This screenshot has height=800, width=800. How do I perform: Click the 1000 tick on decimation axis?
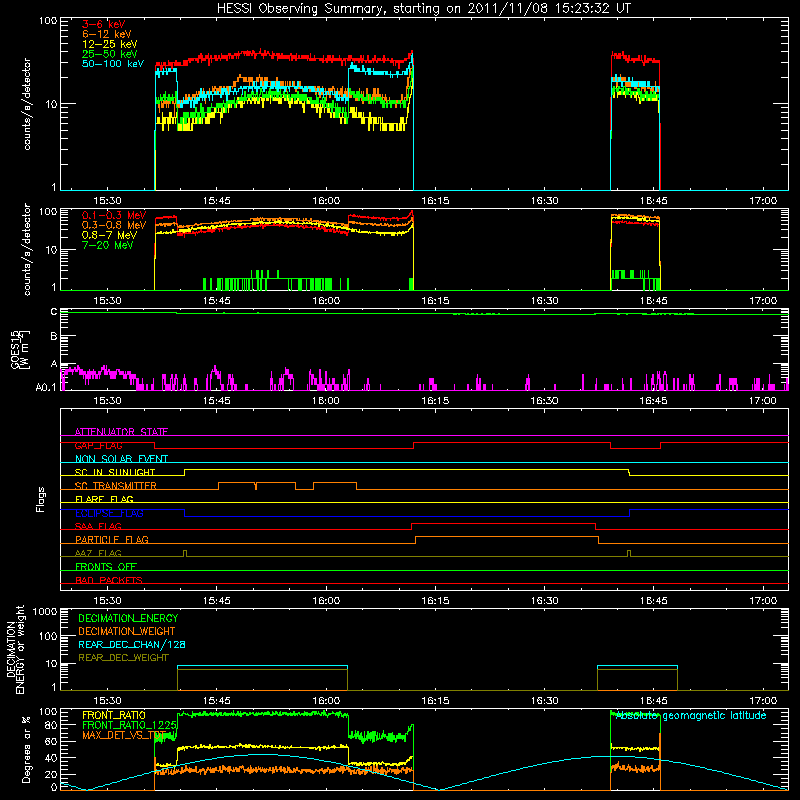tap(45, 612)
